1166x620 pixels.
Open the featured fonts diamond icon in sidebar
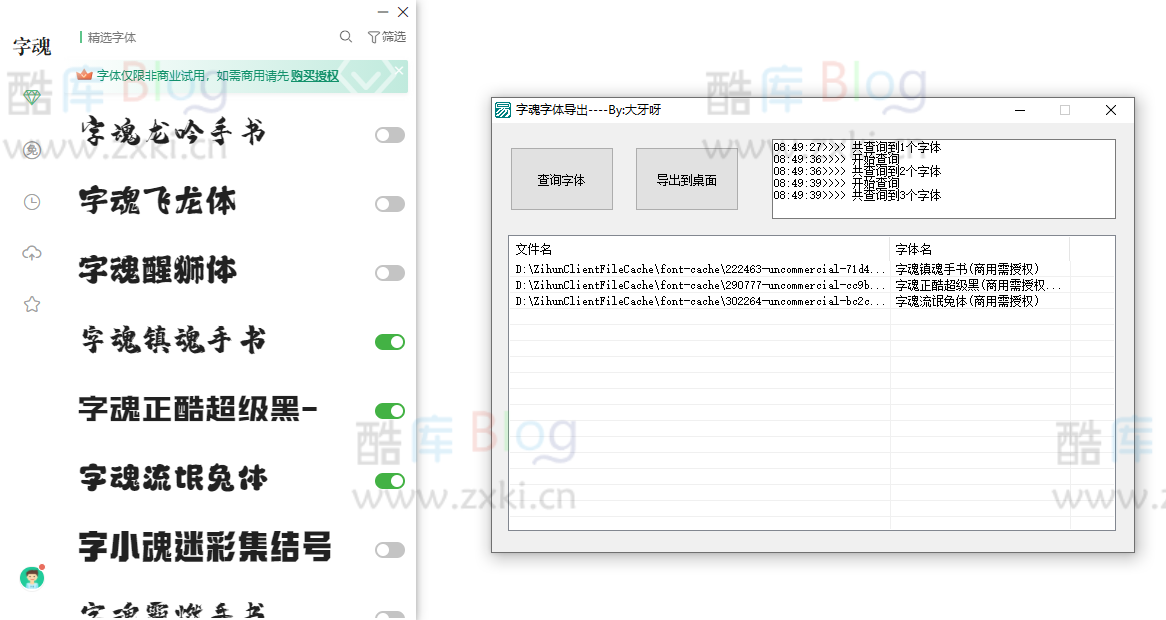click(33, 98)
